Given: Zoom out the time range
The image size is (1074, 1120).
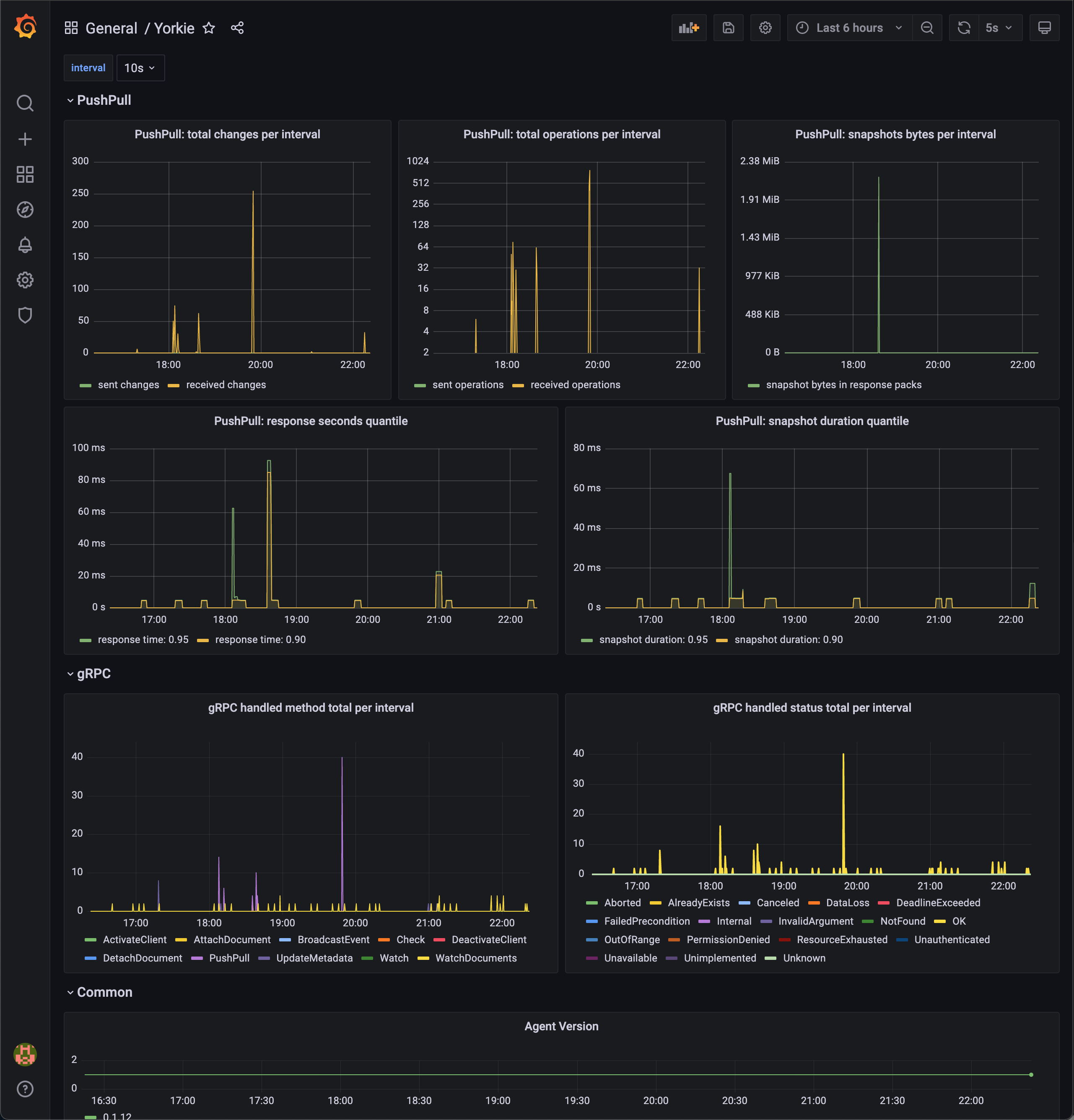Looking at the screenshot, I should coord(927,28).
